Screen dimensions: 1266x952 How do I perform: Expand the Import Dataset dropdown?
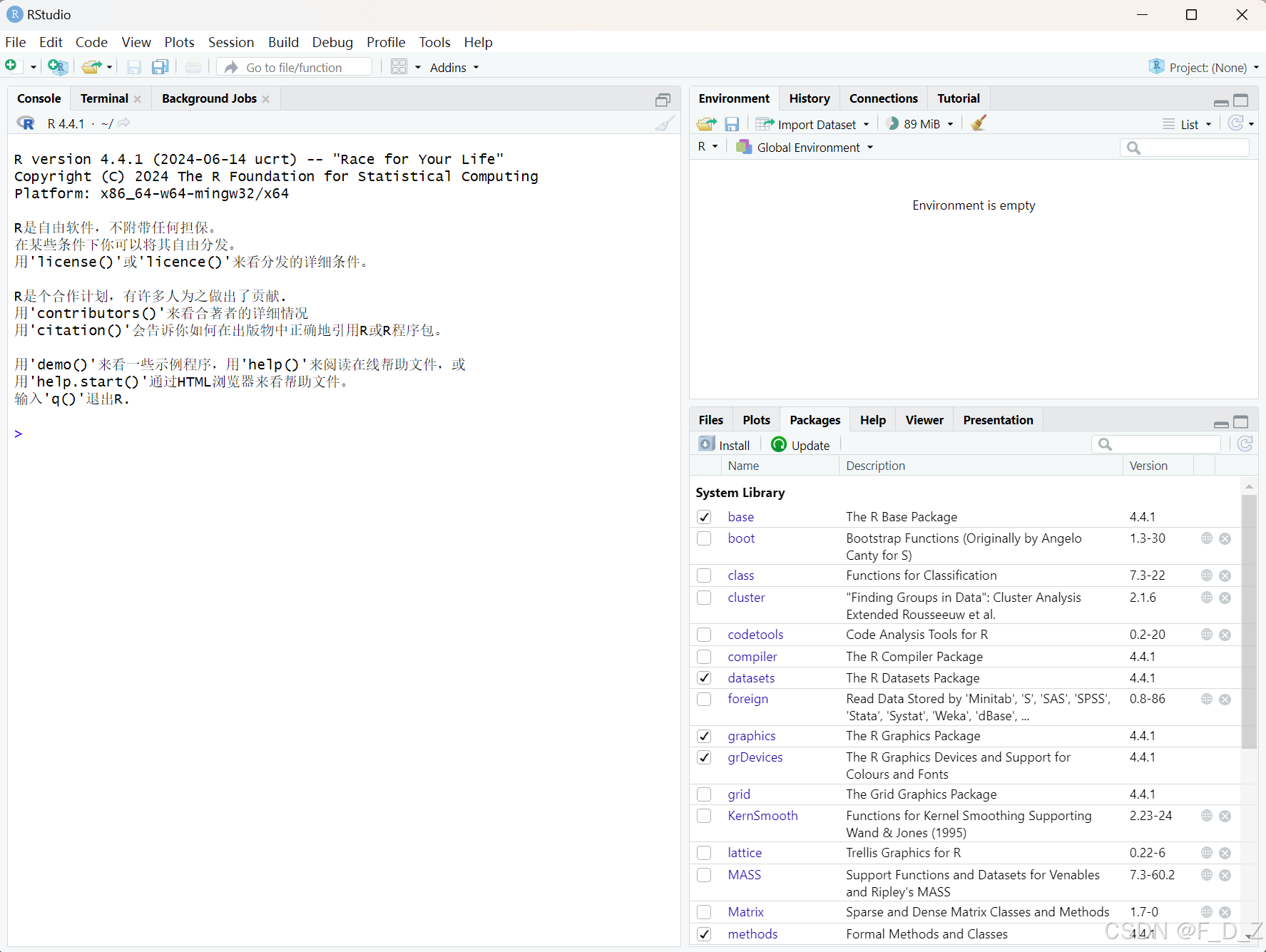coord(813,124)
